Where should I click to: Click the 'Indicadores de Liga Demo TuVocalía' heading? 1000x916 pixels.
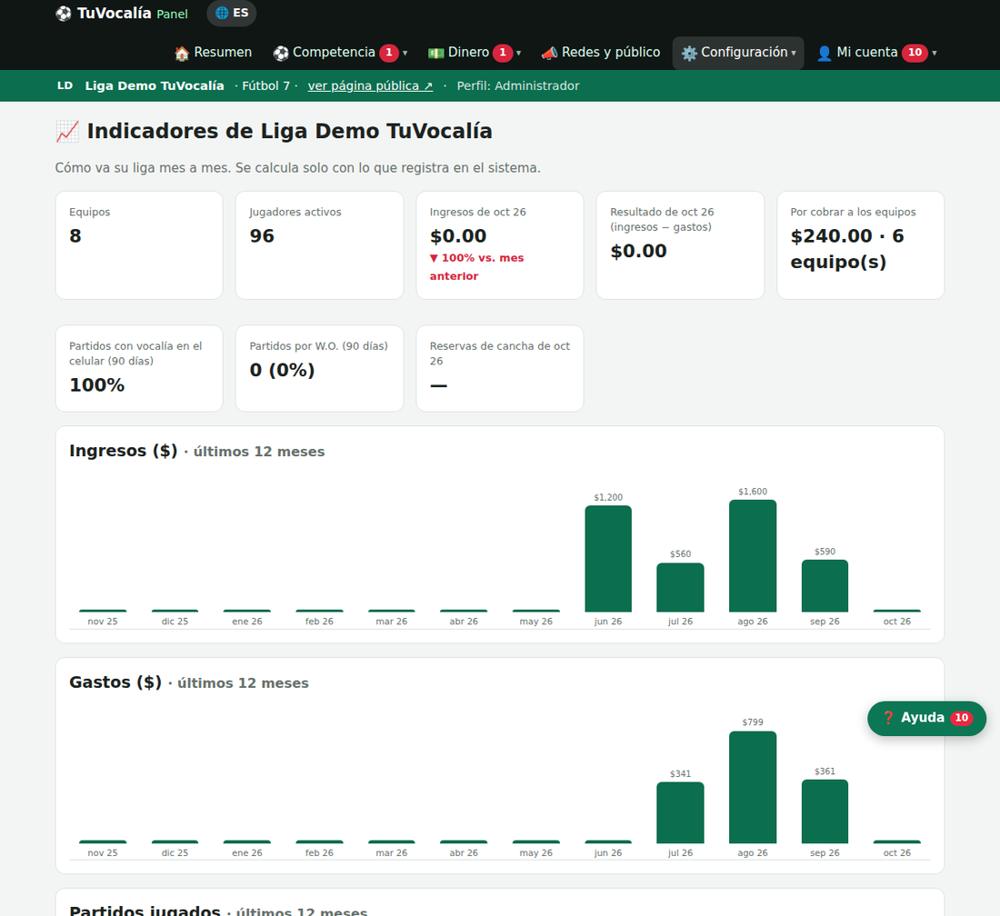click(x=290, y=131)
